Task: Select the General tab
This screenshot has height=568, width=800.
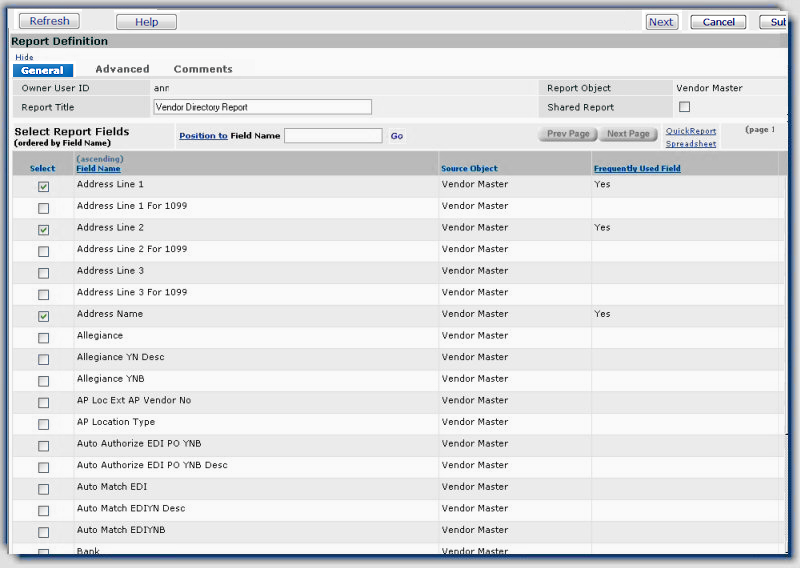Action: pos(42,70)
